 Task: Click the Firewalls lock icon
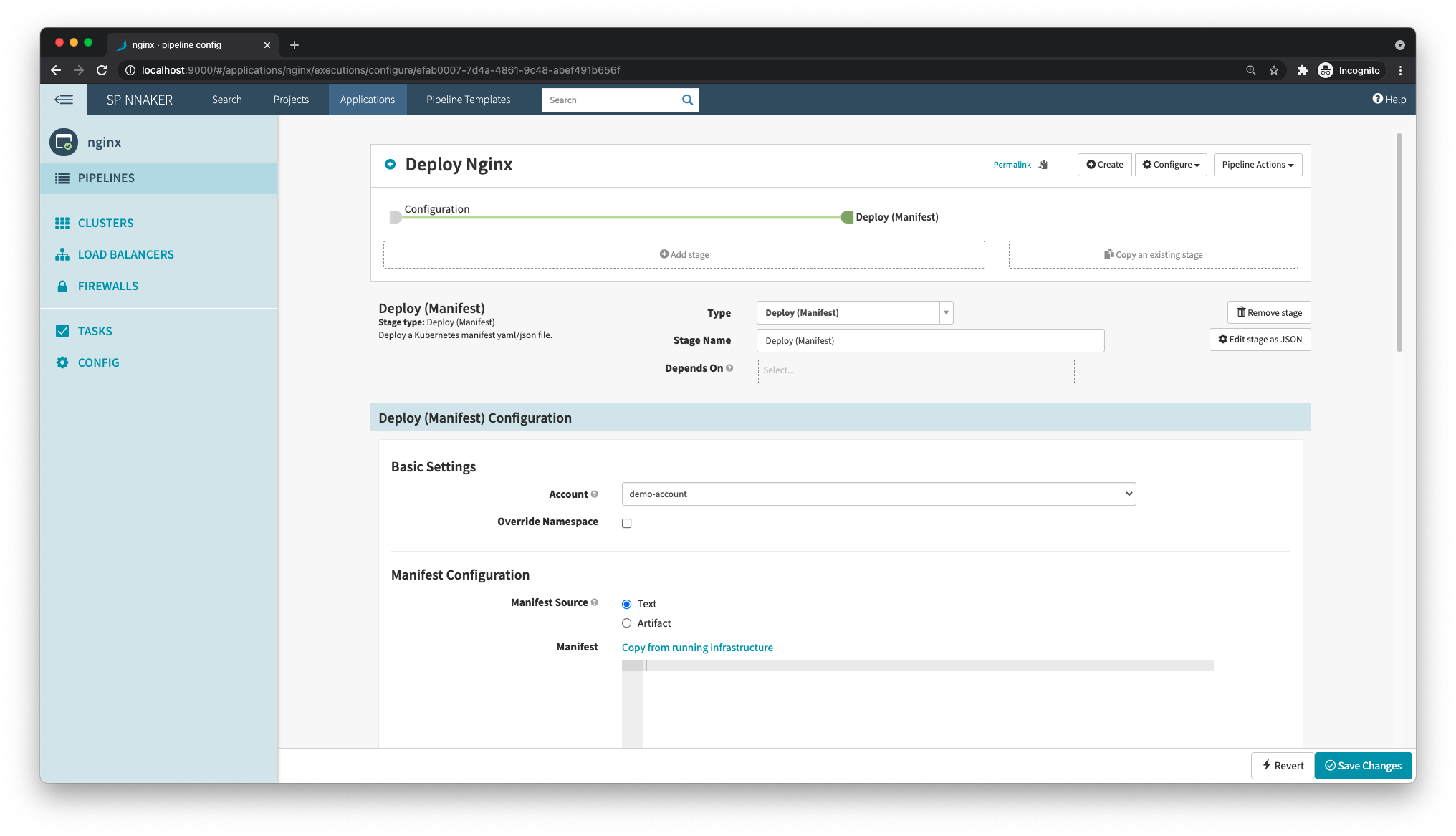[62, 286]
